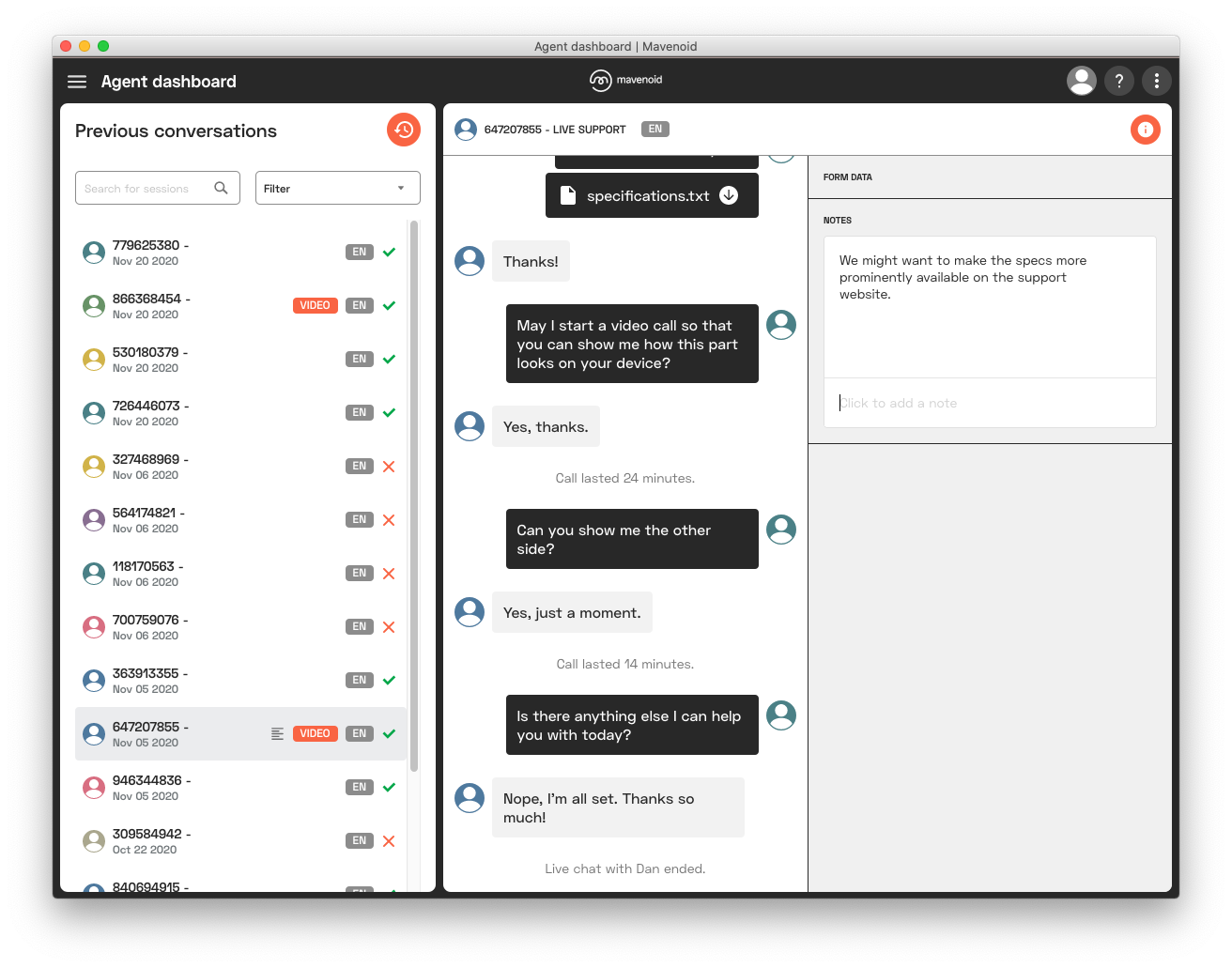Click 'Live chat with Dan ended.' text
The height and width of the screenshot is (968, 1232).
click(625, 868)
